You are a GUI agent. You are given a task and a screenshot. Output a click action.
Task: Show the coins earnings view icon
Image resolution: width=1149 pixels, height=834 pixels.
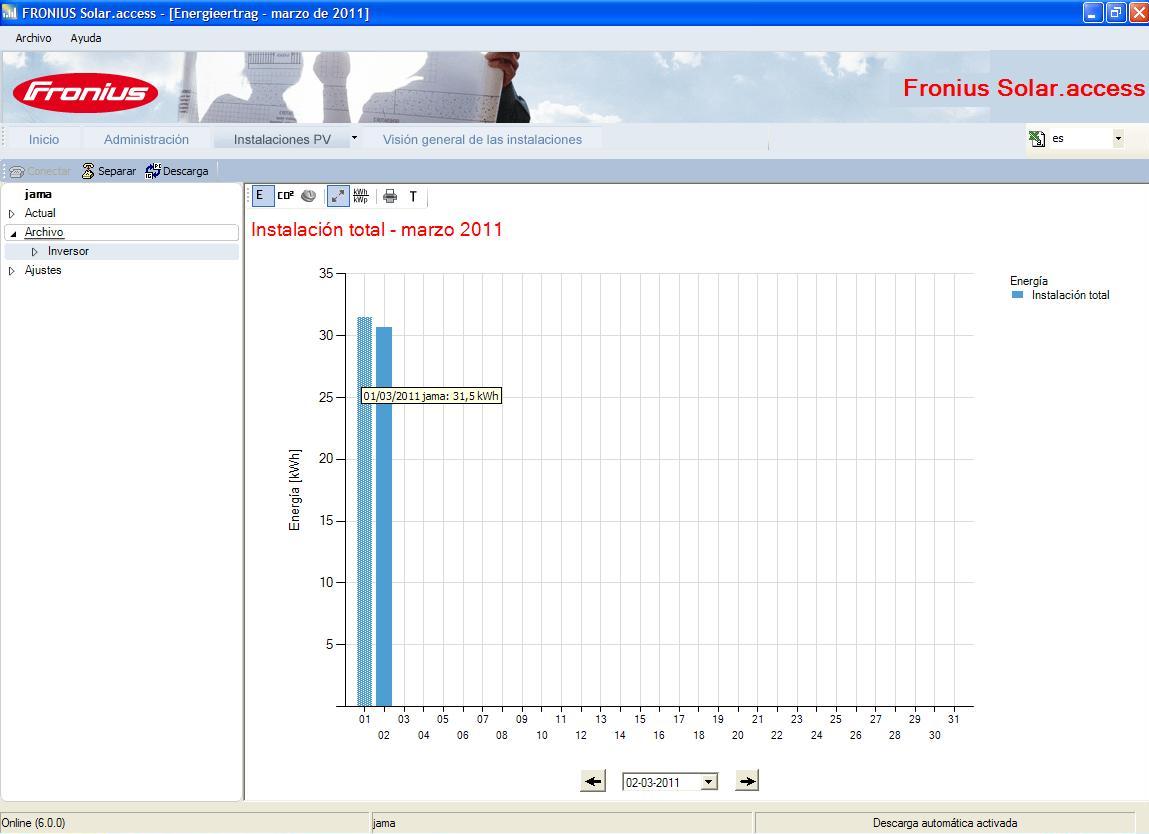click(309, 196)
